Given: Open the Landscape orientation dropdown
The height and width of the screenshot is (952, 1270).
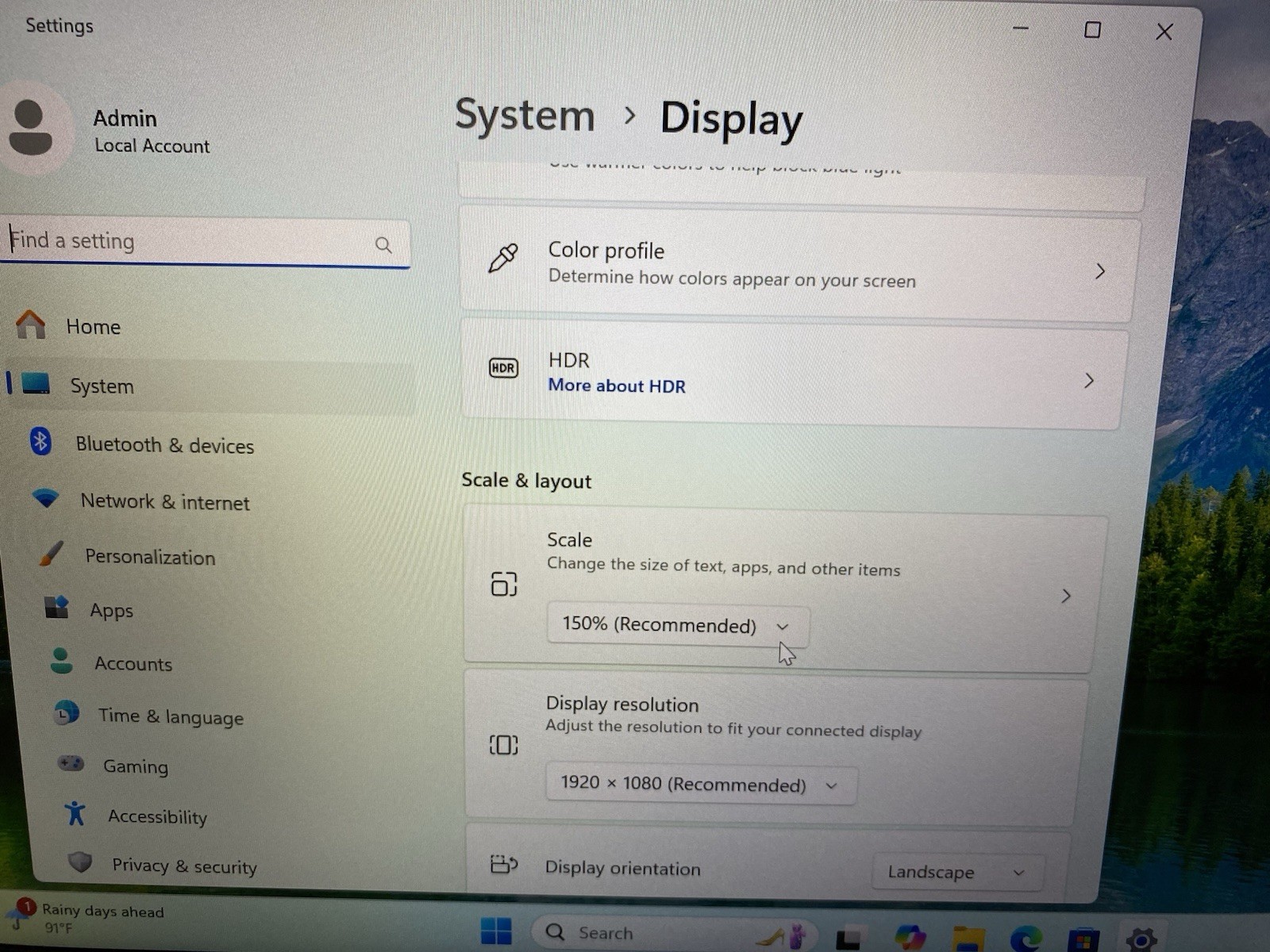Looking at the screenshot, I should (956, 872).
